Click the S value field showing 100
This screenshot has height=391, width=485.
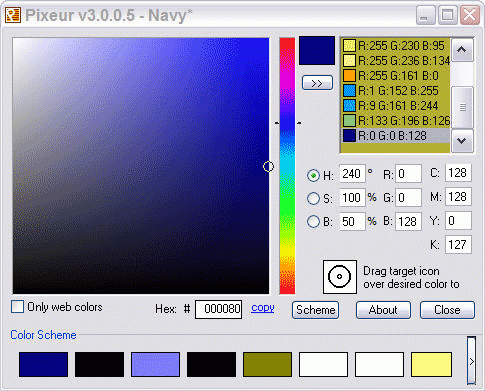click(352, 198)
